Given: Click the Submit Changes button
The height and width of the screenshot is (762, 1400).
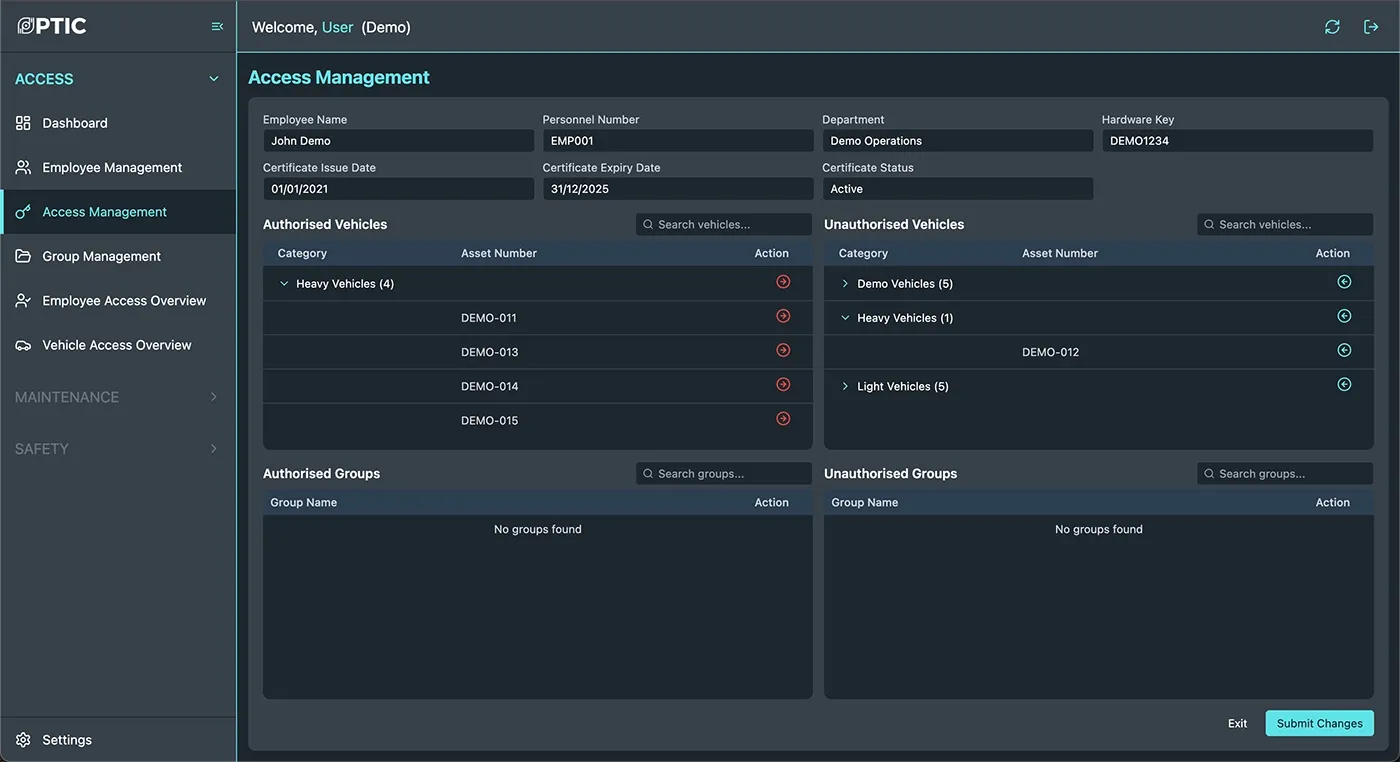Looking at the screenshot, I should pyautogui.click(x=1319, y=723).
